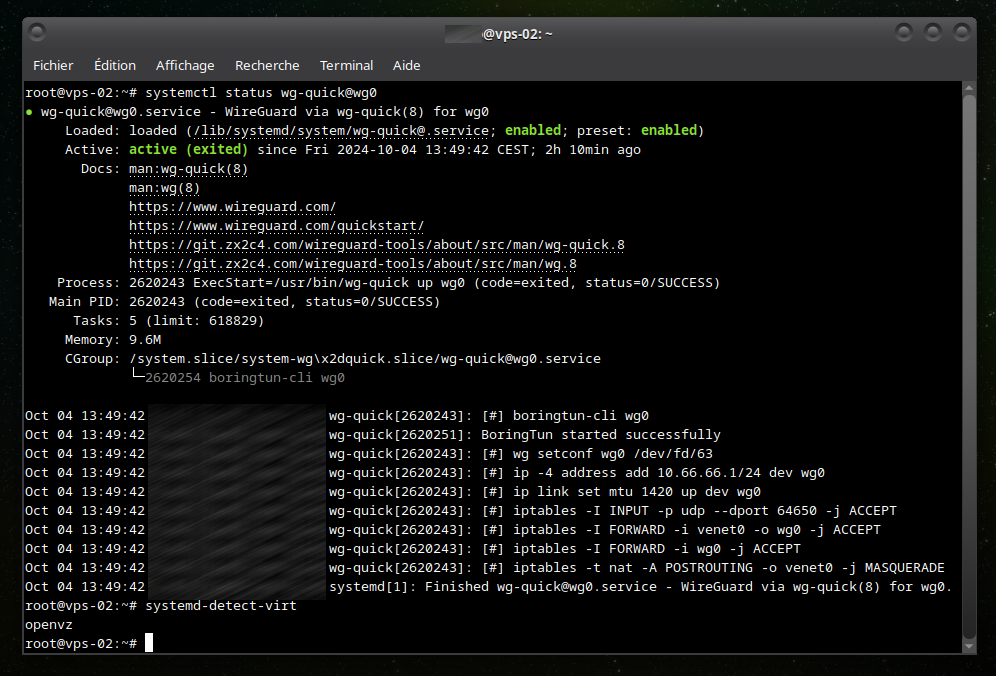
Task: Click the 'Process: 2620243 ExecStart' line
Action: coord(389,283)
